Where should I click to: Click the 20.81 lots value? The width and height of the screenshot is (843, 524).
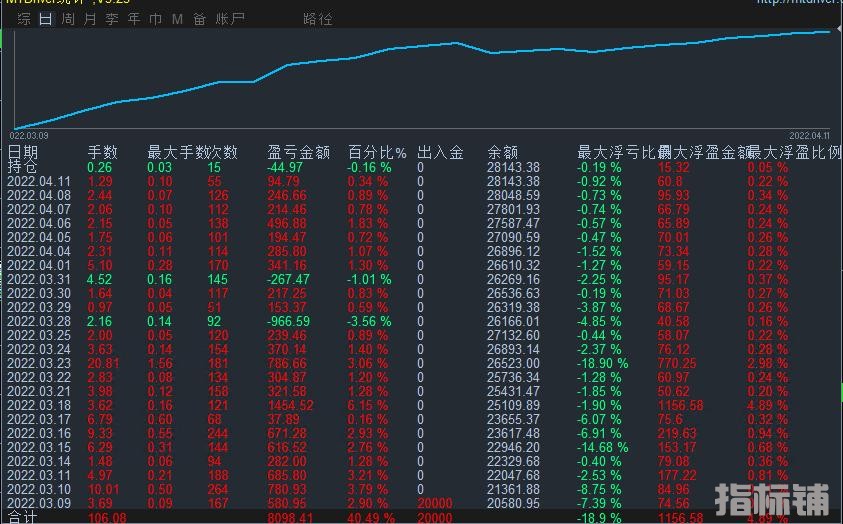coord(103,363)
